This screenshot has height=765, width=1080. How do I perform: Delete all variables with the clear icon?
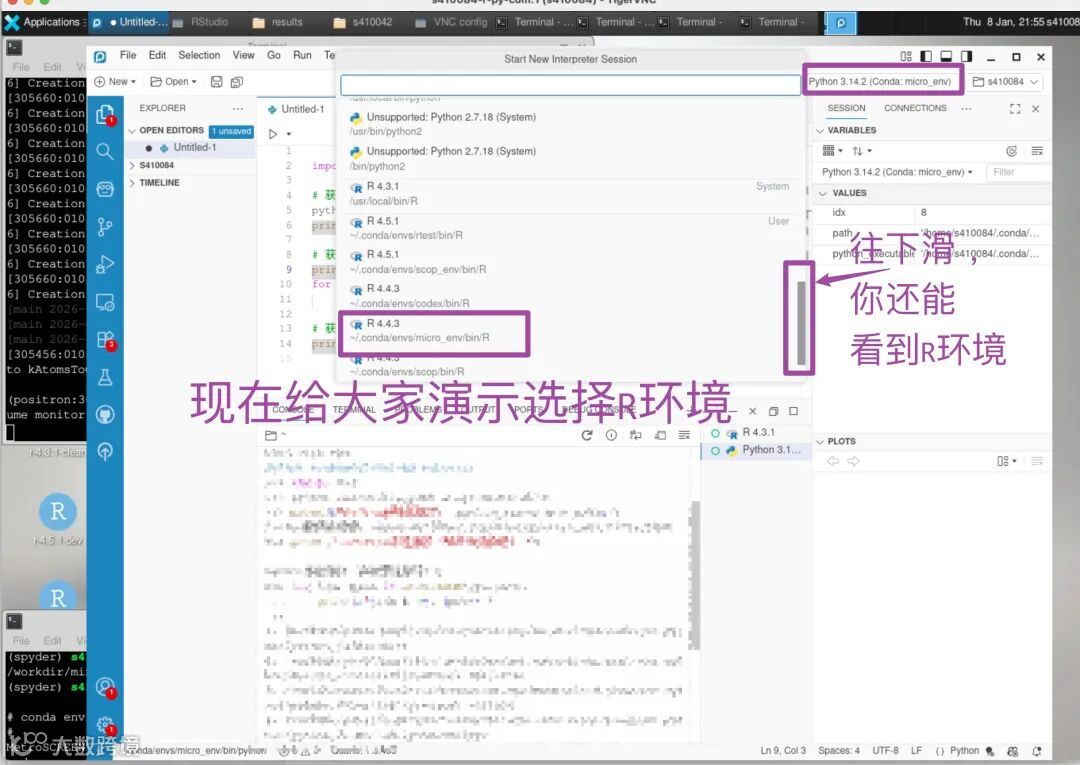coord(1037,151)
